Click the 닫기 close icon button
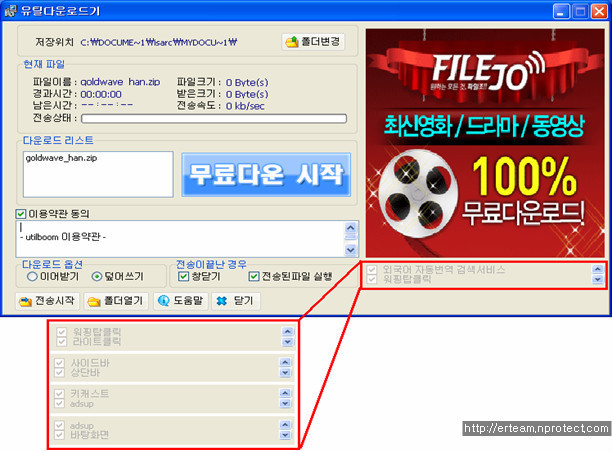Image resolution: width=612 pixels, height=451 pixels. (236, 300)
